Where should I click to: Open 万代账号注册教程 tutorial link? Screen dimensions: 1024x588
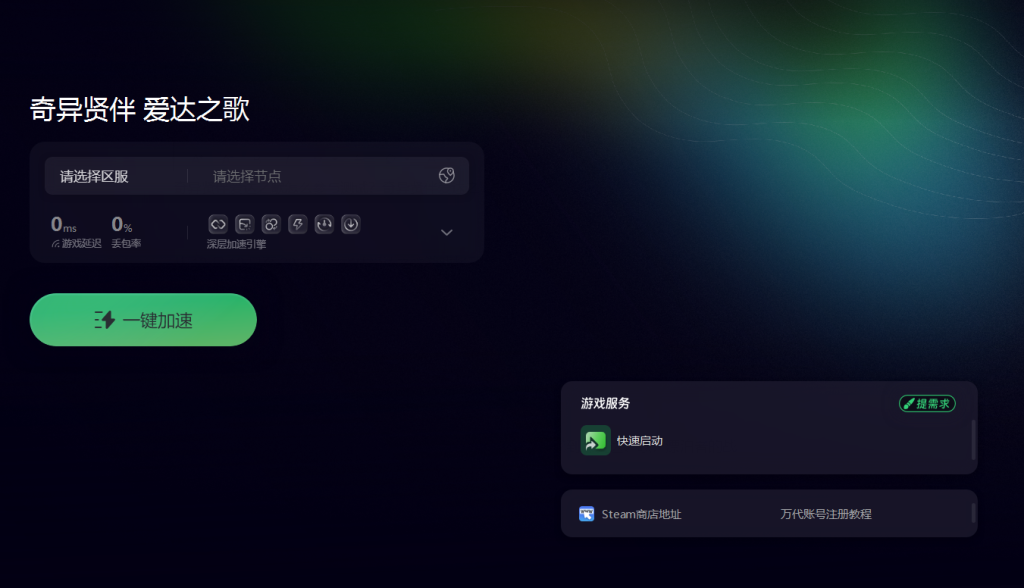(x=826, y=514)
